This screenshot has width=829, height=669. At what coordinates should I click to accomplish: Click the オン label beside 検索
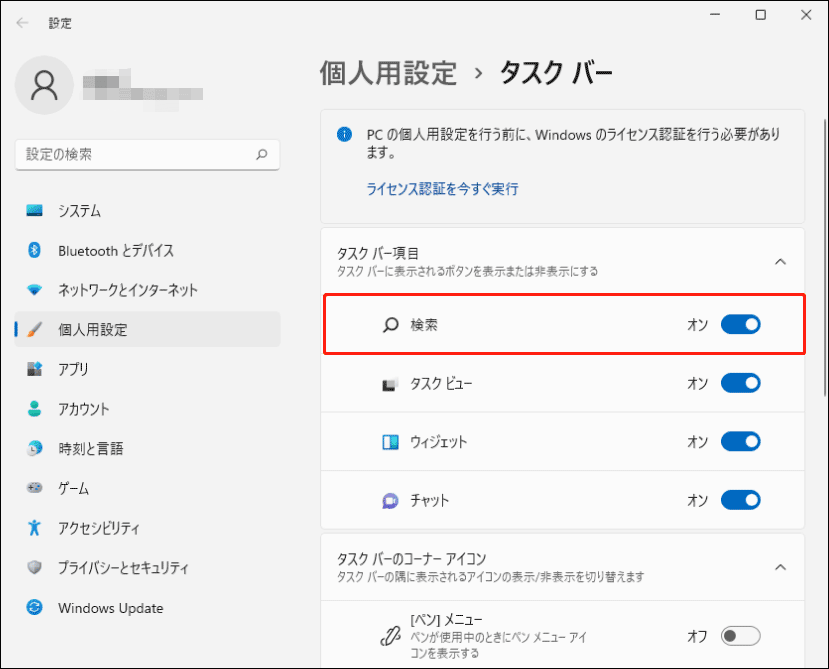pos(697,325)
